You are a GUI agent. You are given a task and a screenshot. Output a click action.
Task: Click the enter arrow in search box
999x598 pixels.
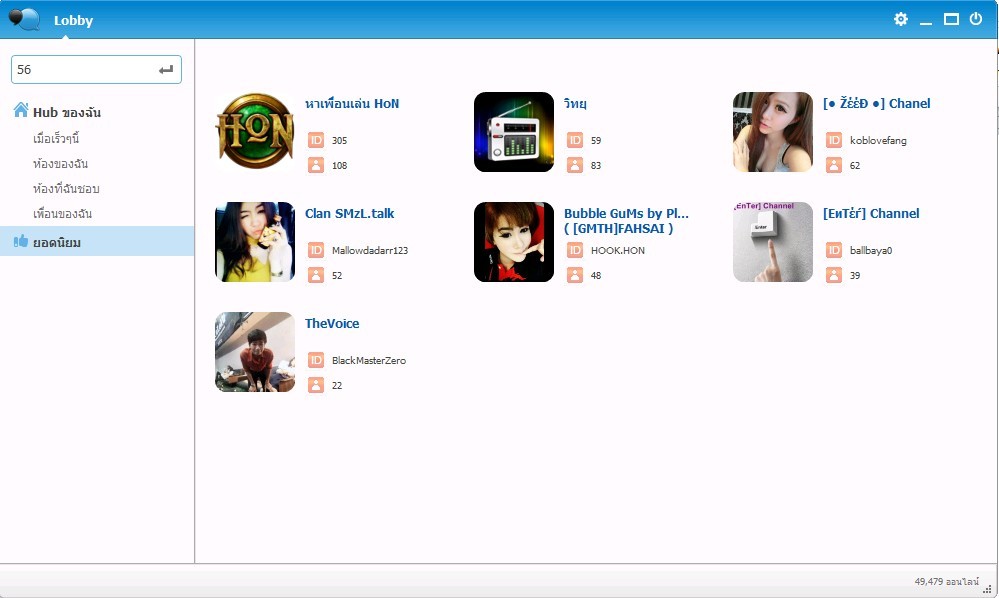(x=166, y=69)
